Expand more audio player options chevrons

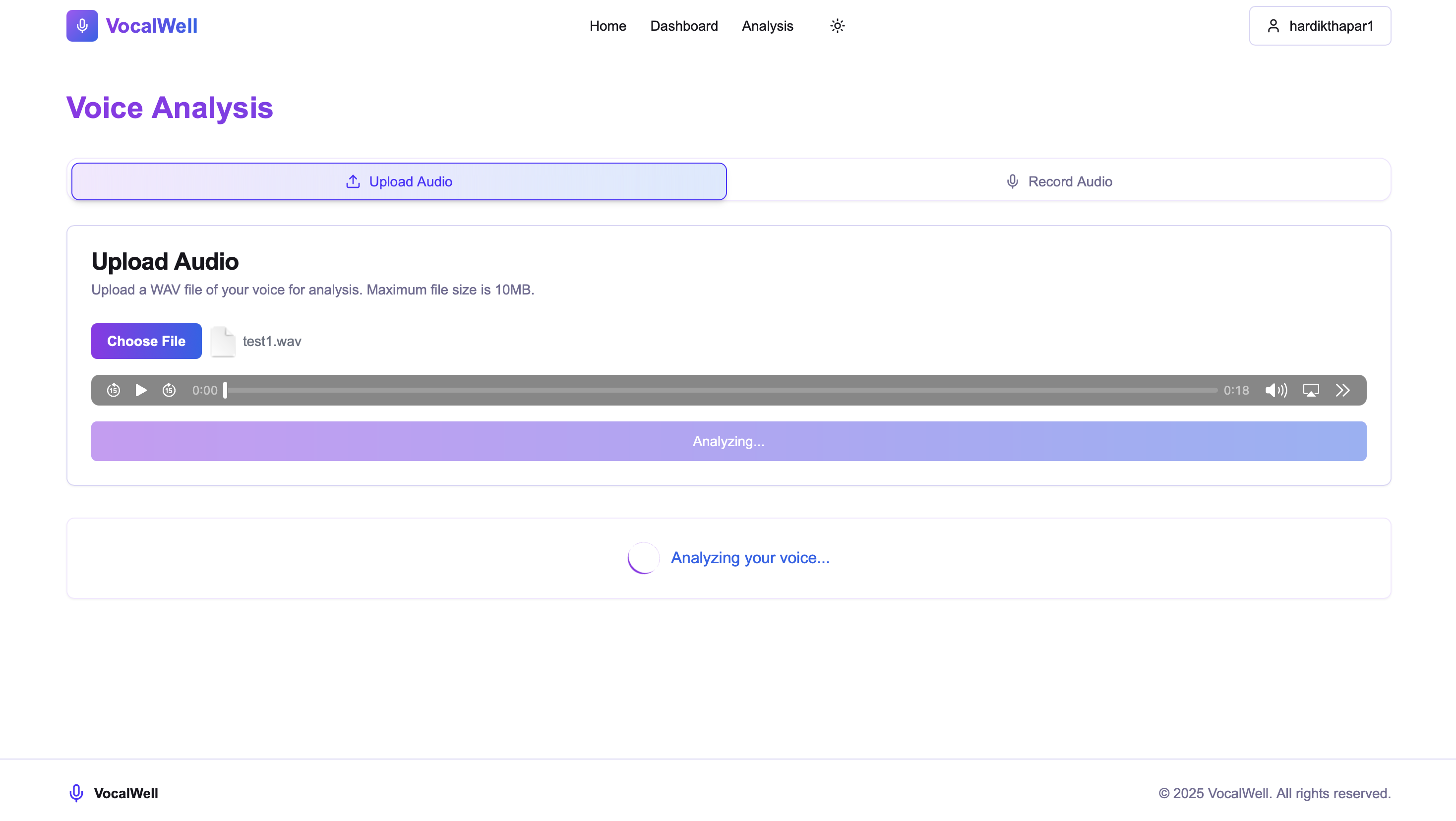1342,390
